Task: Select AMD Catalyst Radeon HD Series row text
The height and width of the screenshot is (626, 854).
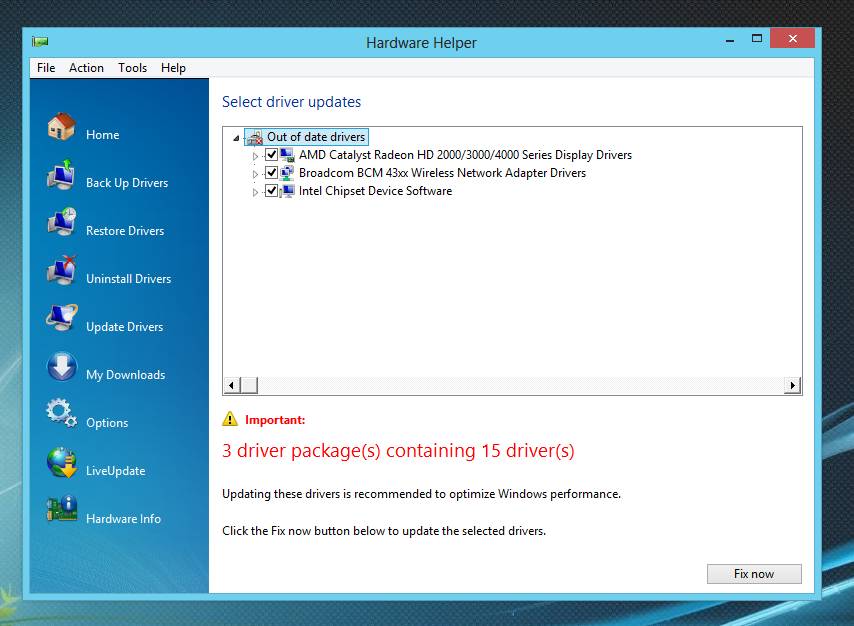Action: 465,155
